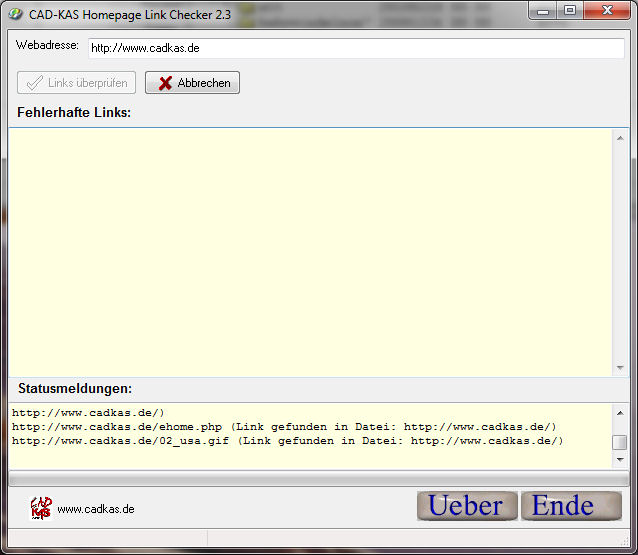
Task: Minimize the Link Checker window
Action: [x=545, y=11]
